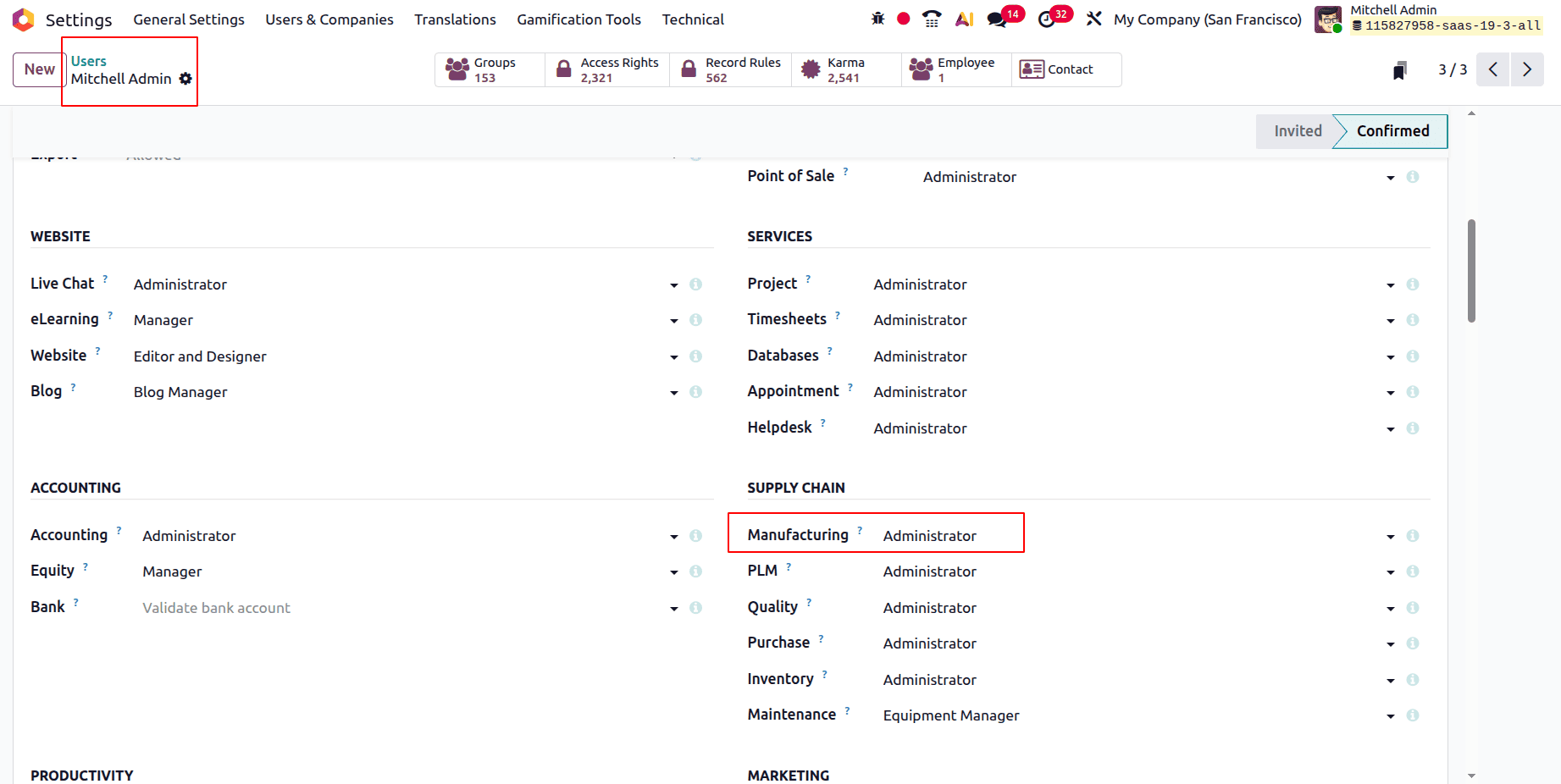Open Karma 2,541 stat button
Image resolution: width=1561 pixels, height=784 pixels.
(846, 69)
